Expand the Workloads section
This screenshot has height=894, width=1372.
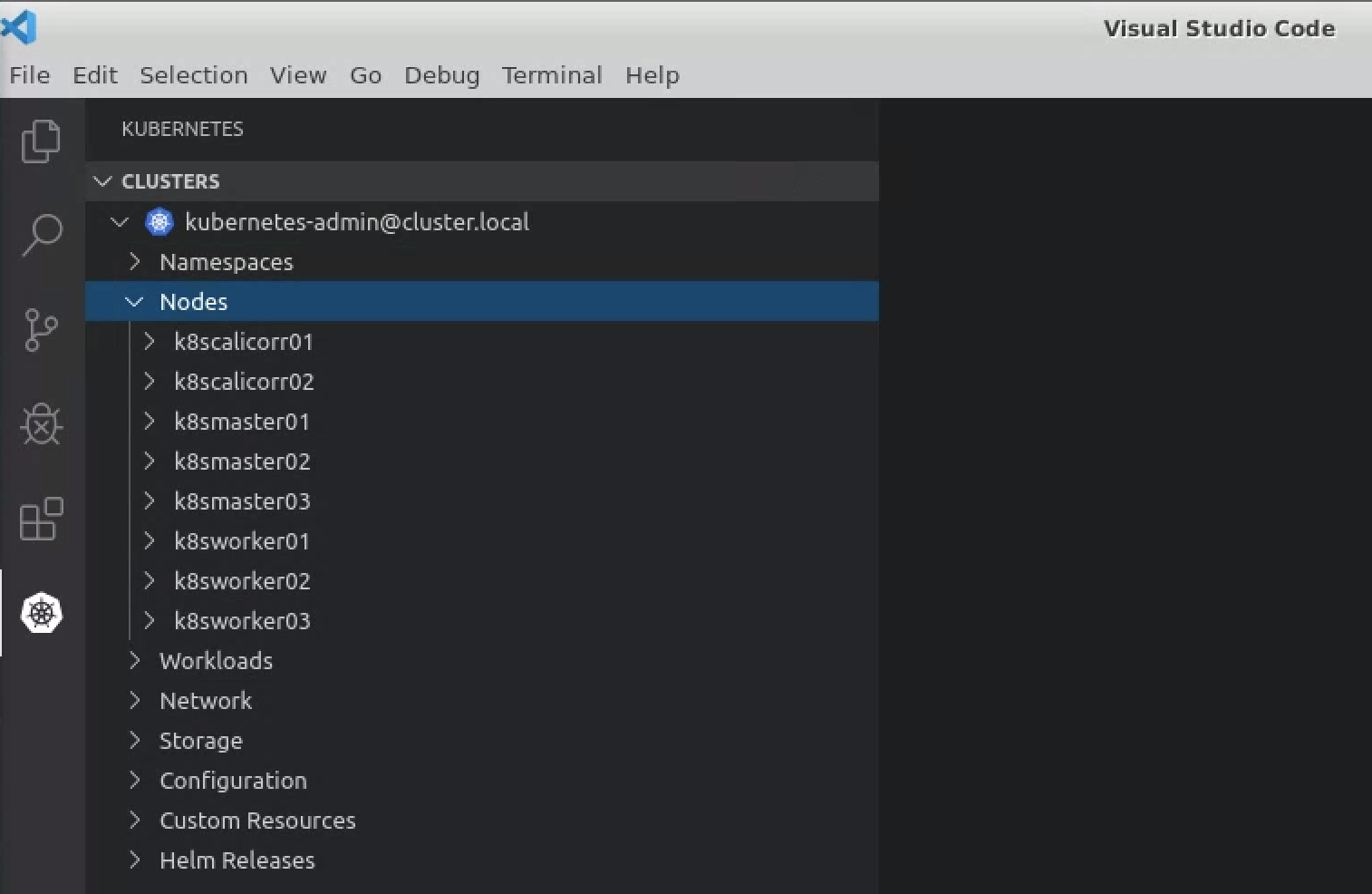134,661
